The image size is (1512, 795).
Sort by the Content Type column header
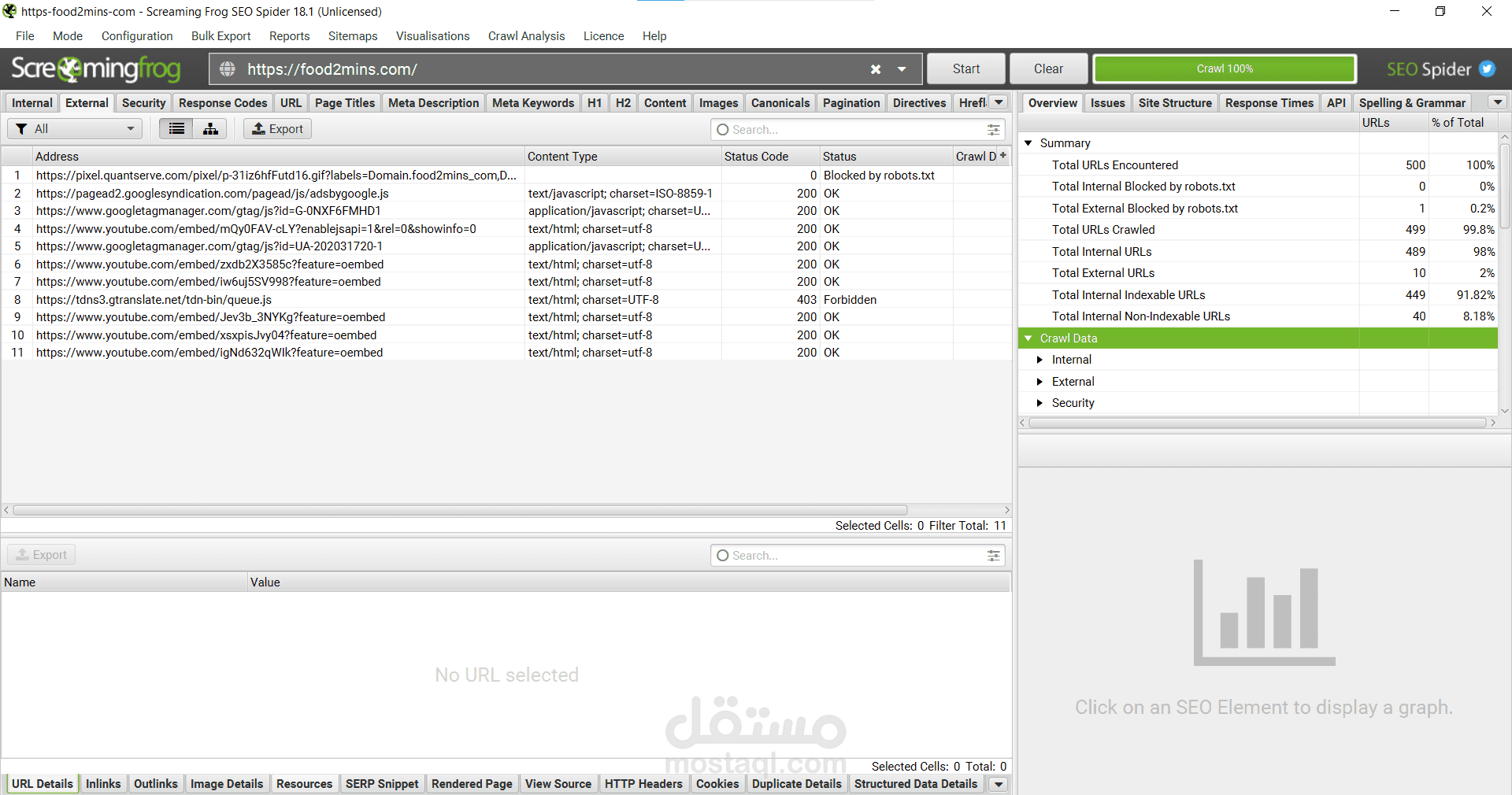tap(623, 156)
